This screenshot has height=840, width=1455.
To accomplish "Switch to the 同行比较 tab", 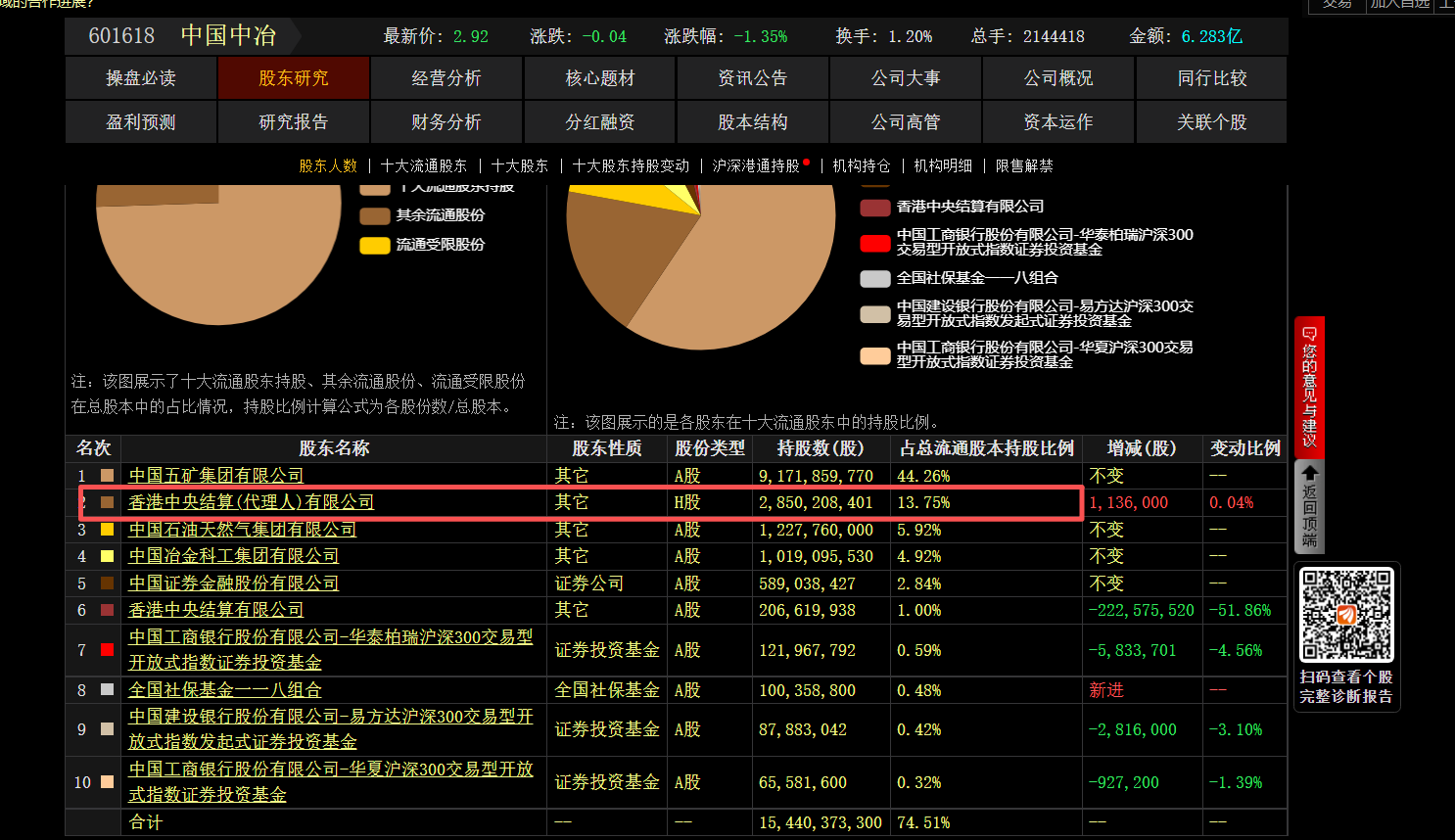I will tap(1212, 78).
